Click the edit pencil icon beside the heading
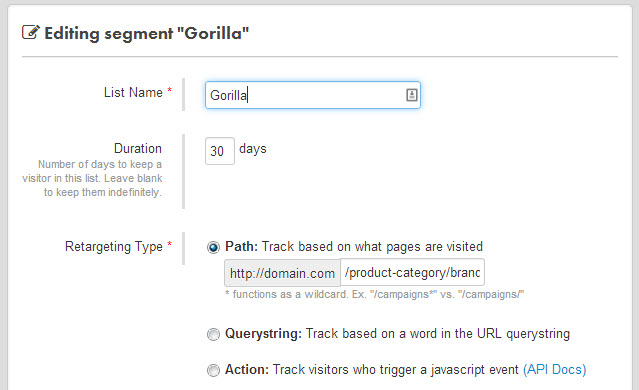The height and width of the screenshot is (390, 639). point(31,32)
